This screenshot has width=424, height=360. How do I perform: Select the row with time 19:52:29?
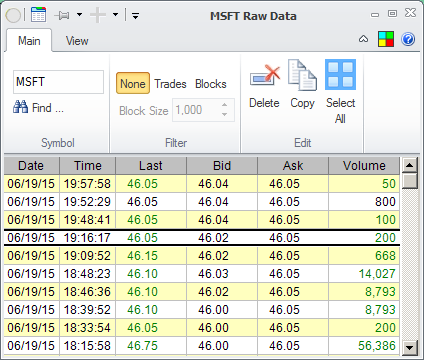(x=202, y=202)
